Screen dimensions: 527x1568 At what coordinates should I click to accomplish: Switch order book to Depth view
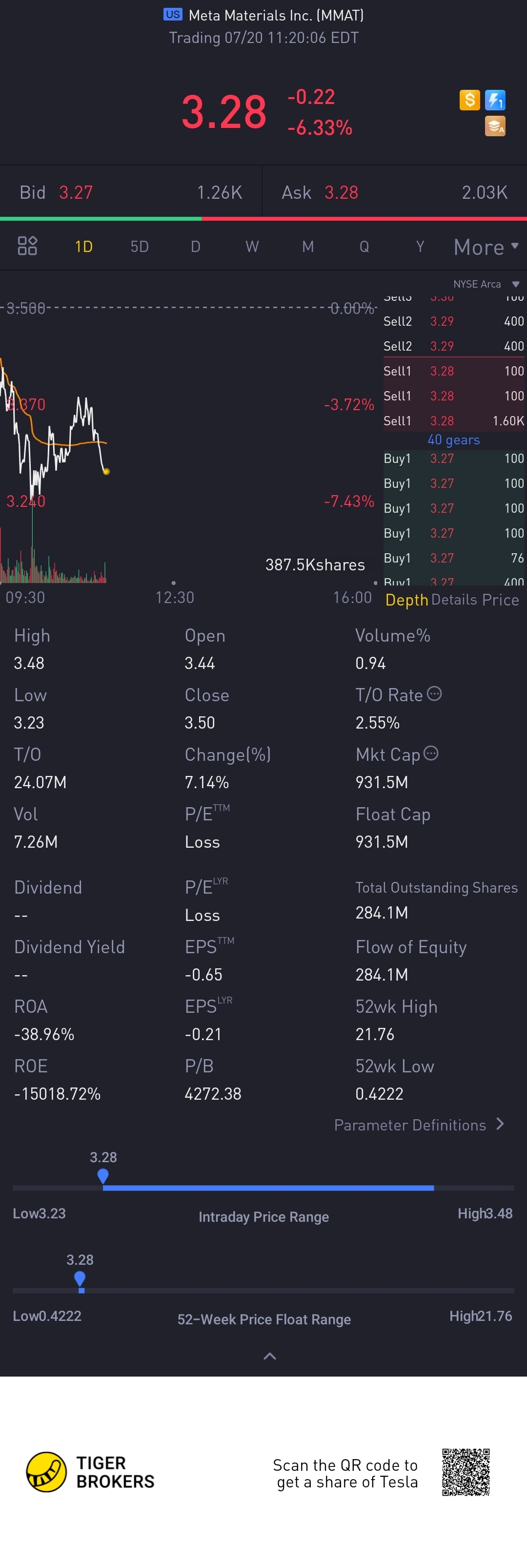point(406,600)
